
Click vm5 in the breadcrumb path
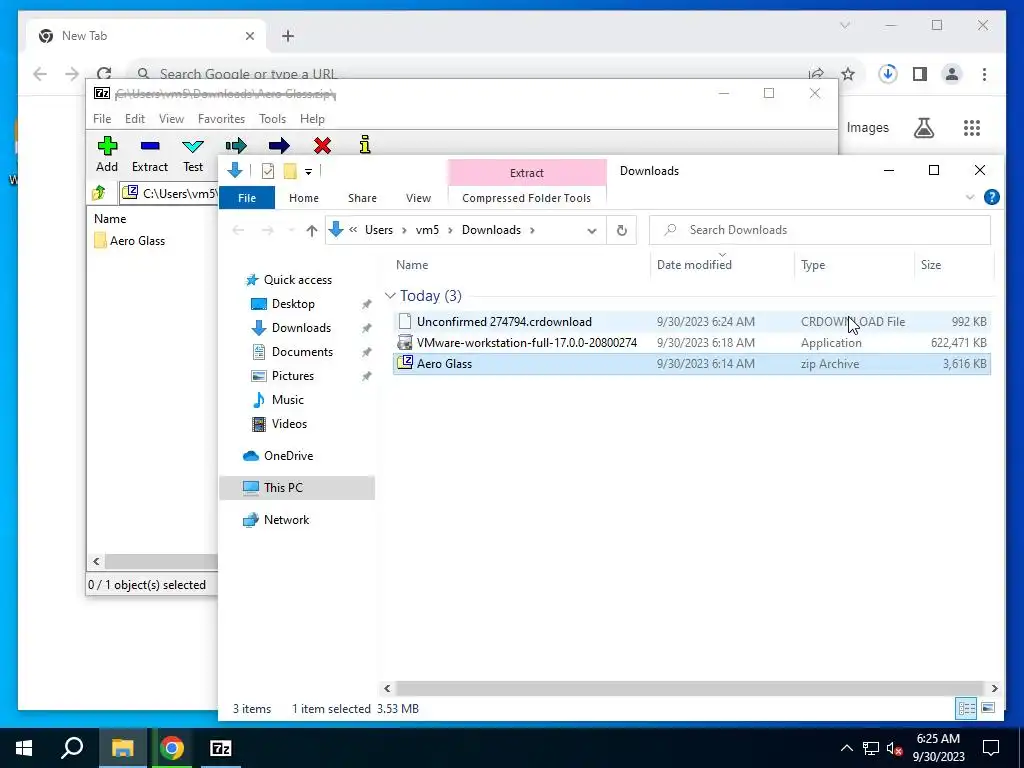[x=427, y=230]
